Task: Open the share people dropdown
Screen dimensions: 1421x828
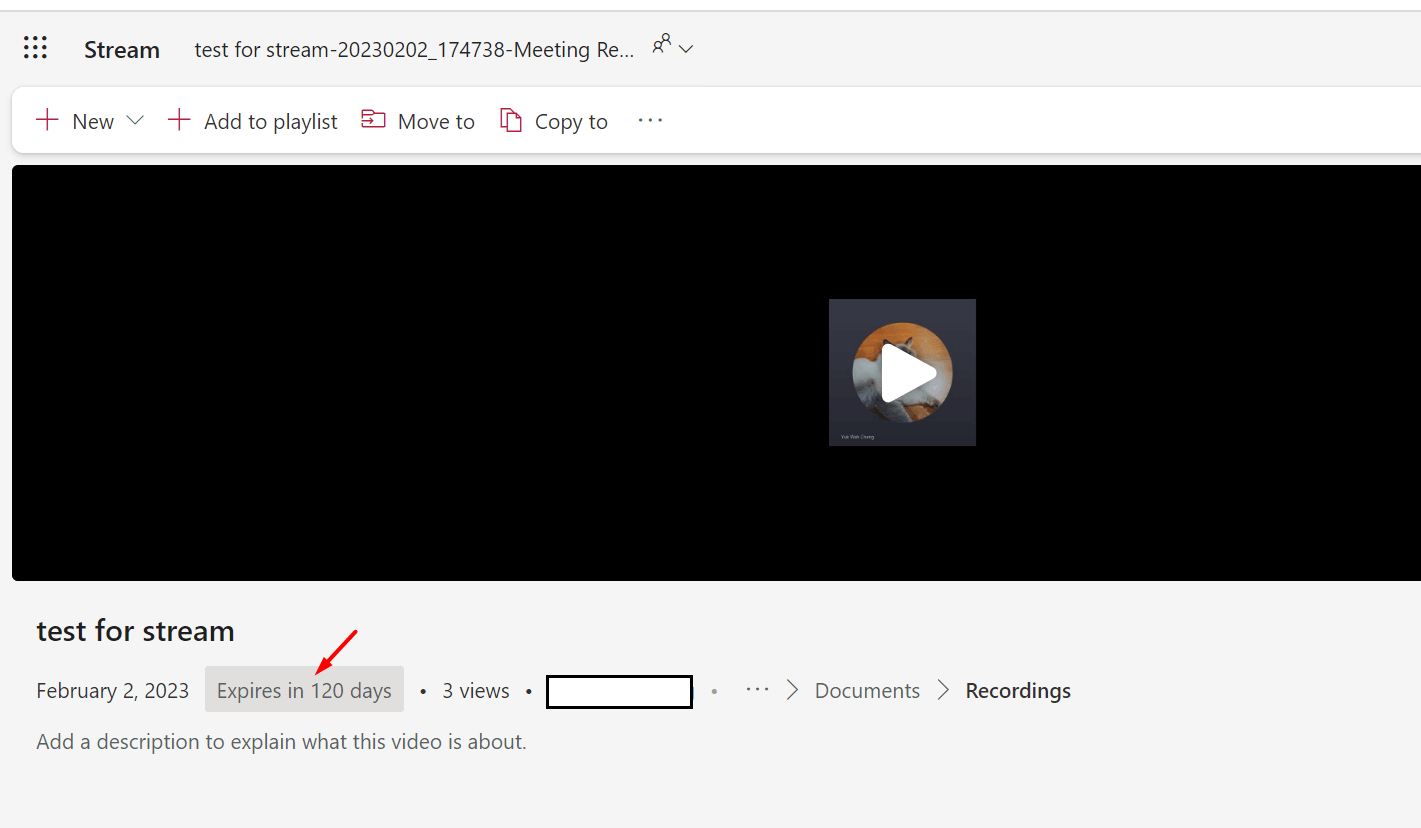Action: tap(673, 46)
